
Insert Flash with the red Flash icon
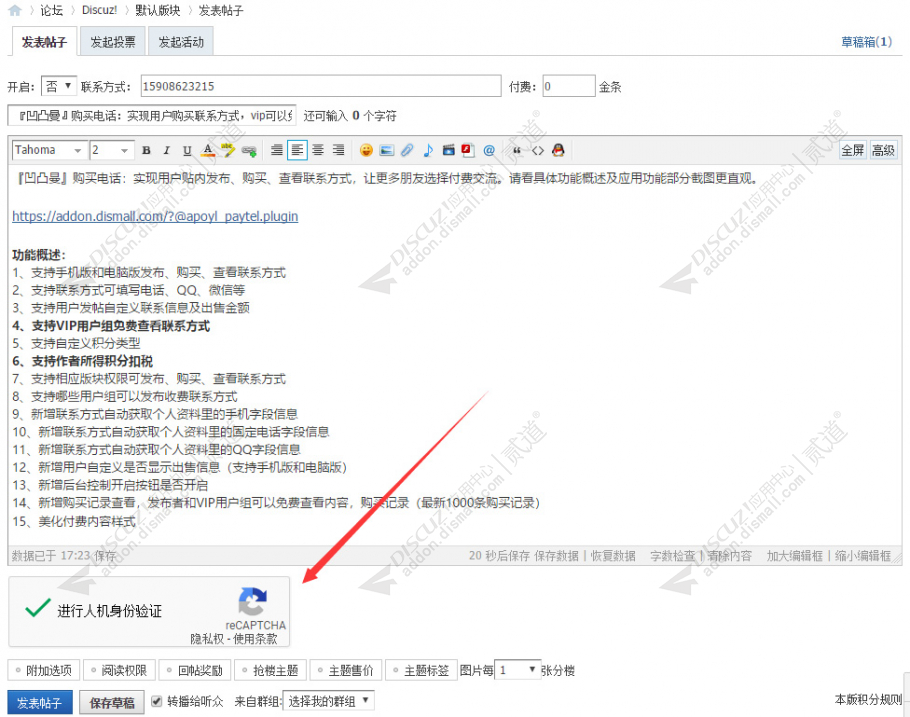tap(468, 150)
